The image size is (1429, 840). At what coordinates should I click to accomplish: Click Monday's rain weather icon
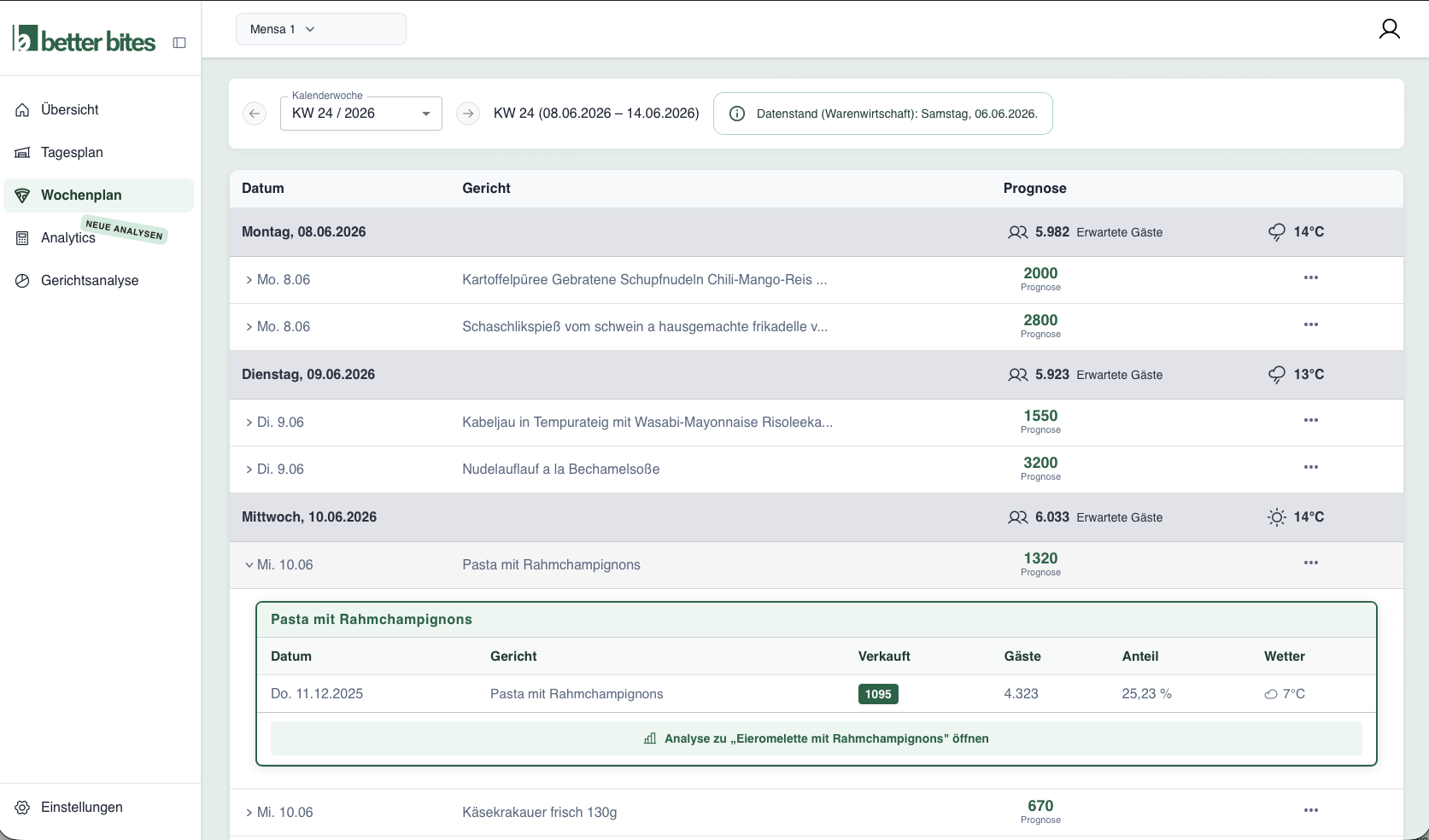(x=1277, y=232)
